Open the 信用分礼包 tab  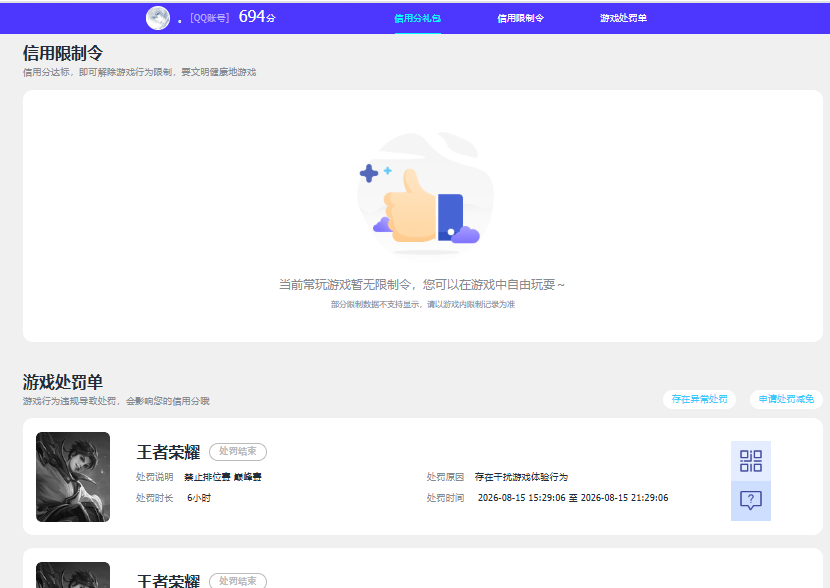(418, 19)
